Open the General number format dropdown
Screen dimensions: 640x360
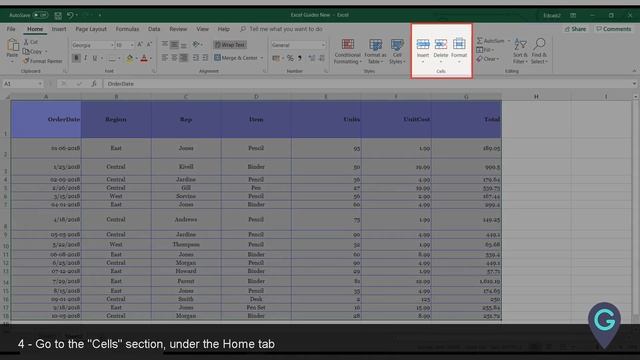(323, 45)
